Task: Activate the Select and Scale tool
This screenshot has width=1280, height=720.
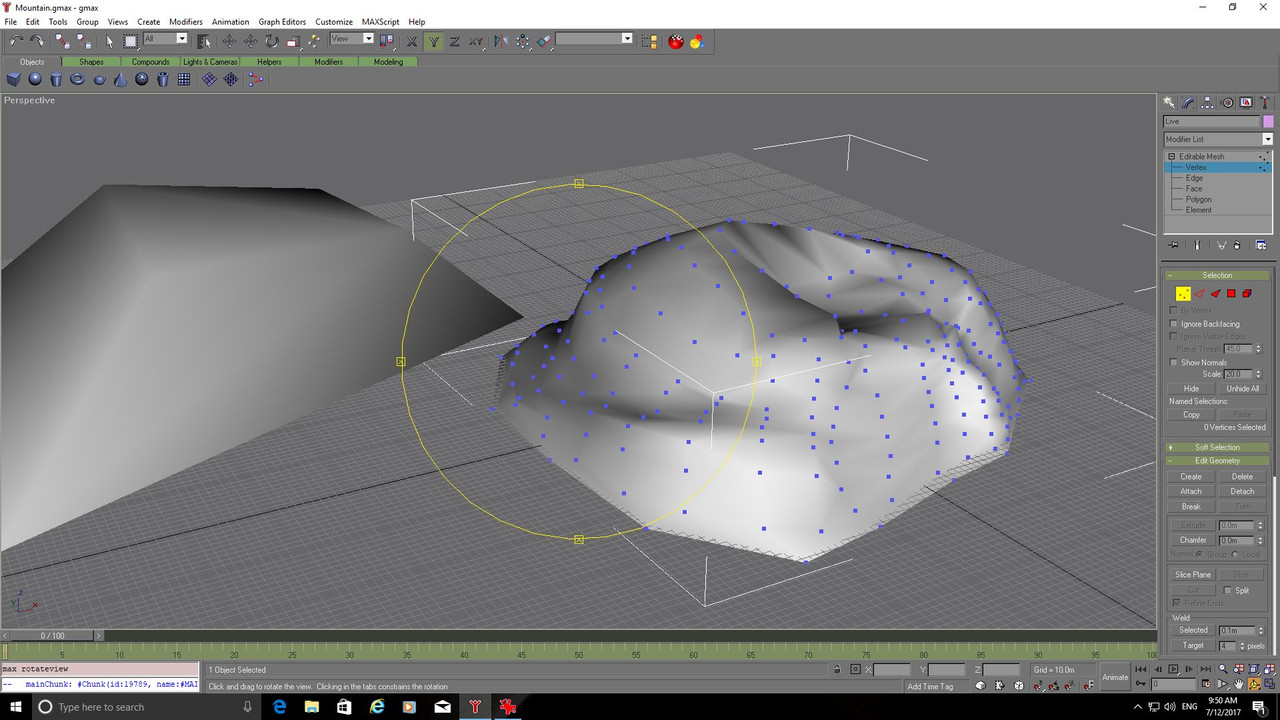Action: [293, 41]
